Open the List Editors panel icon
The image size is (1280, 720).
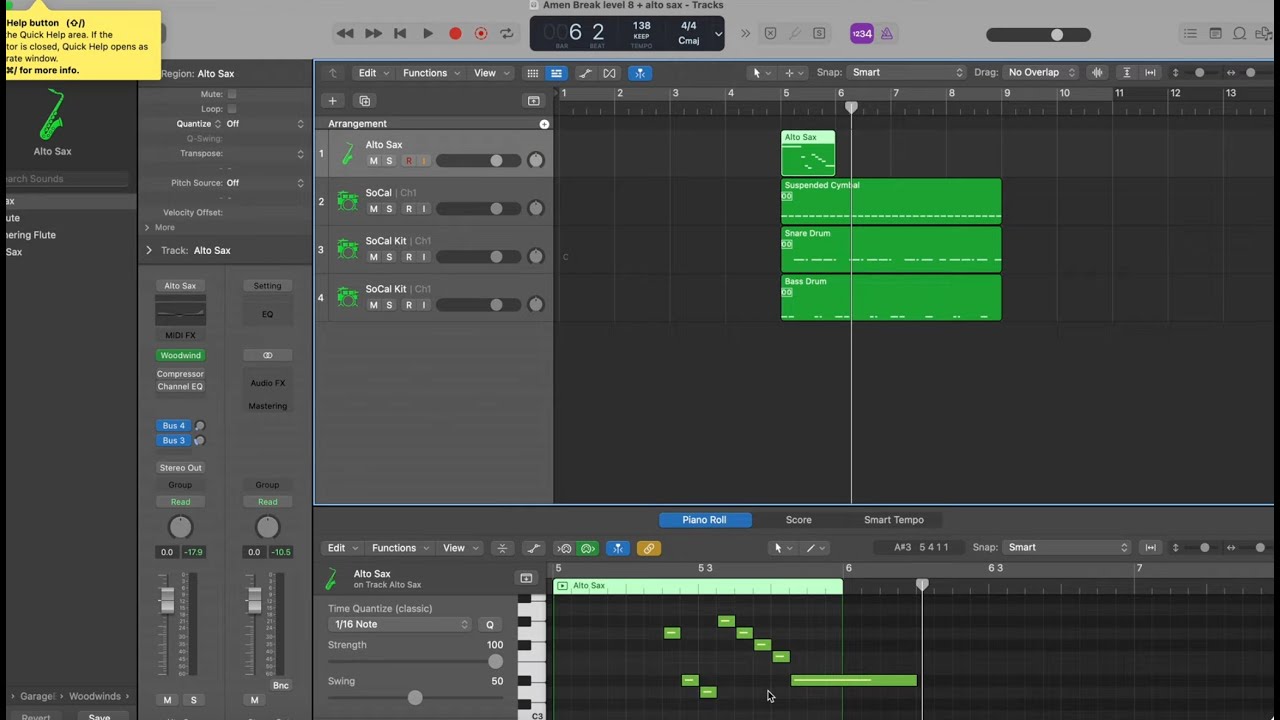pos(1190,33)
